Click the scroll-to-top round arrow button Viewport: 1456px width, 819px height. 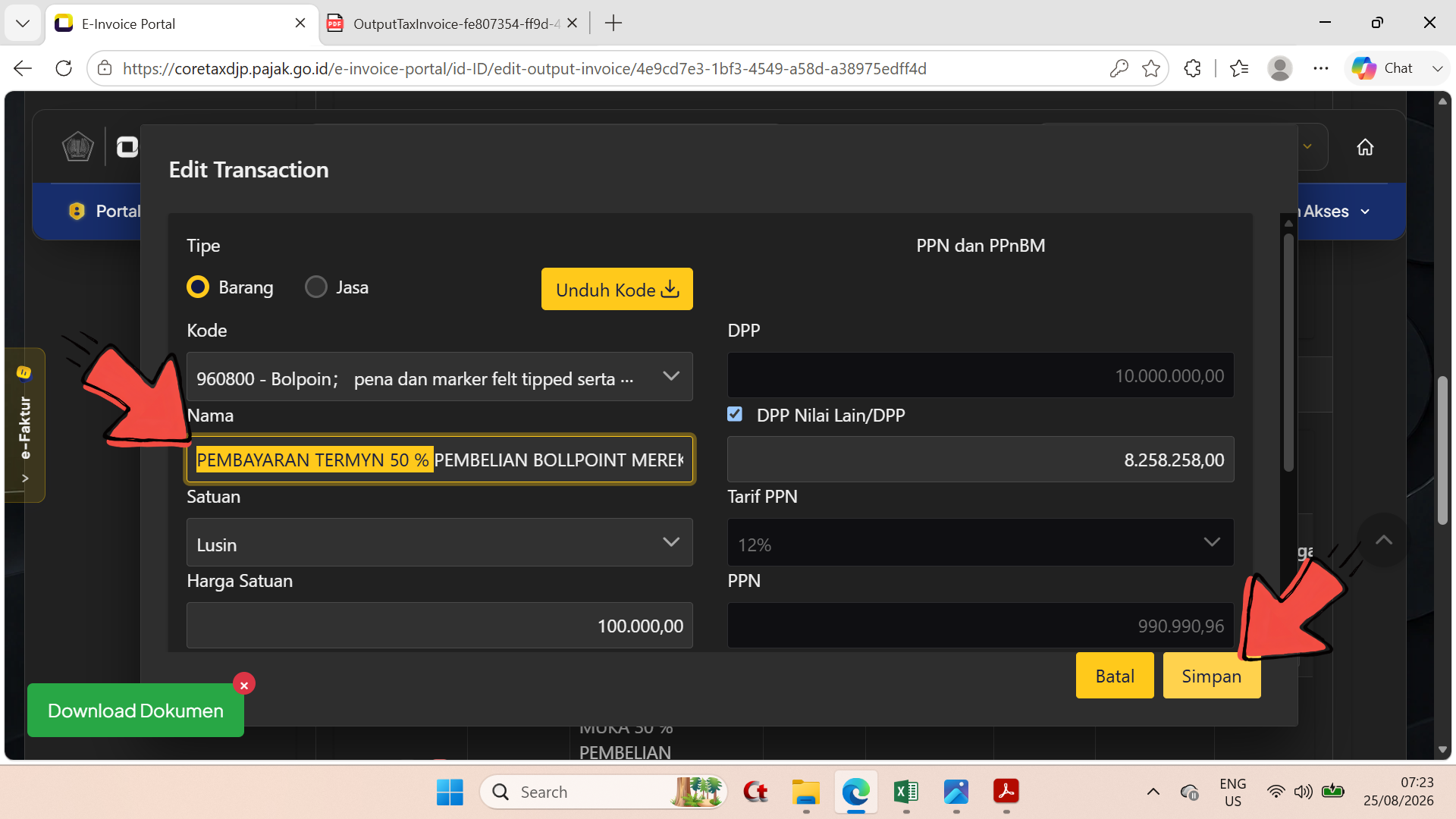tap(1384, 540)
